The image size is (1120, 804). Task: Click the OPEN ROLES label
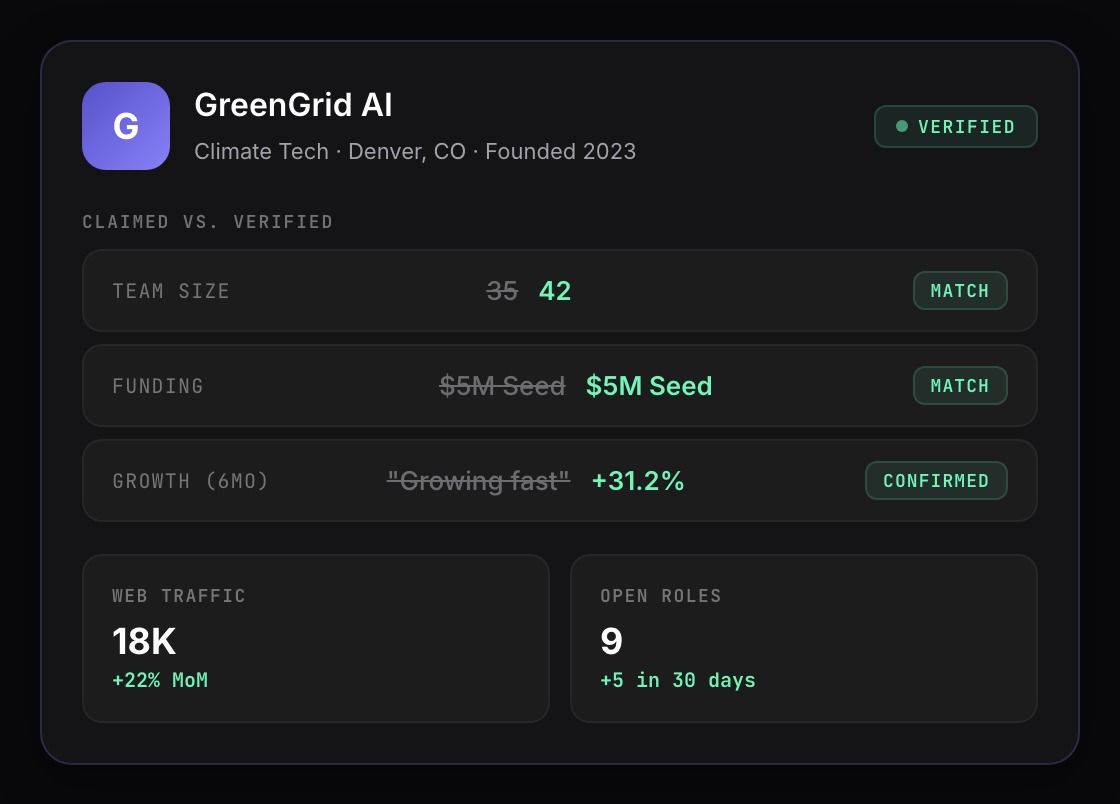click(661, 596)
